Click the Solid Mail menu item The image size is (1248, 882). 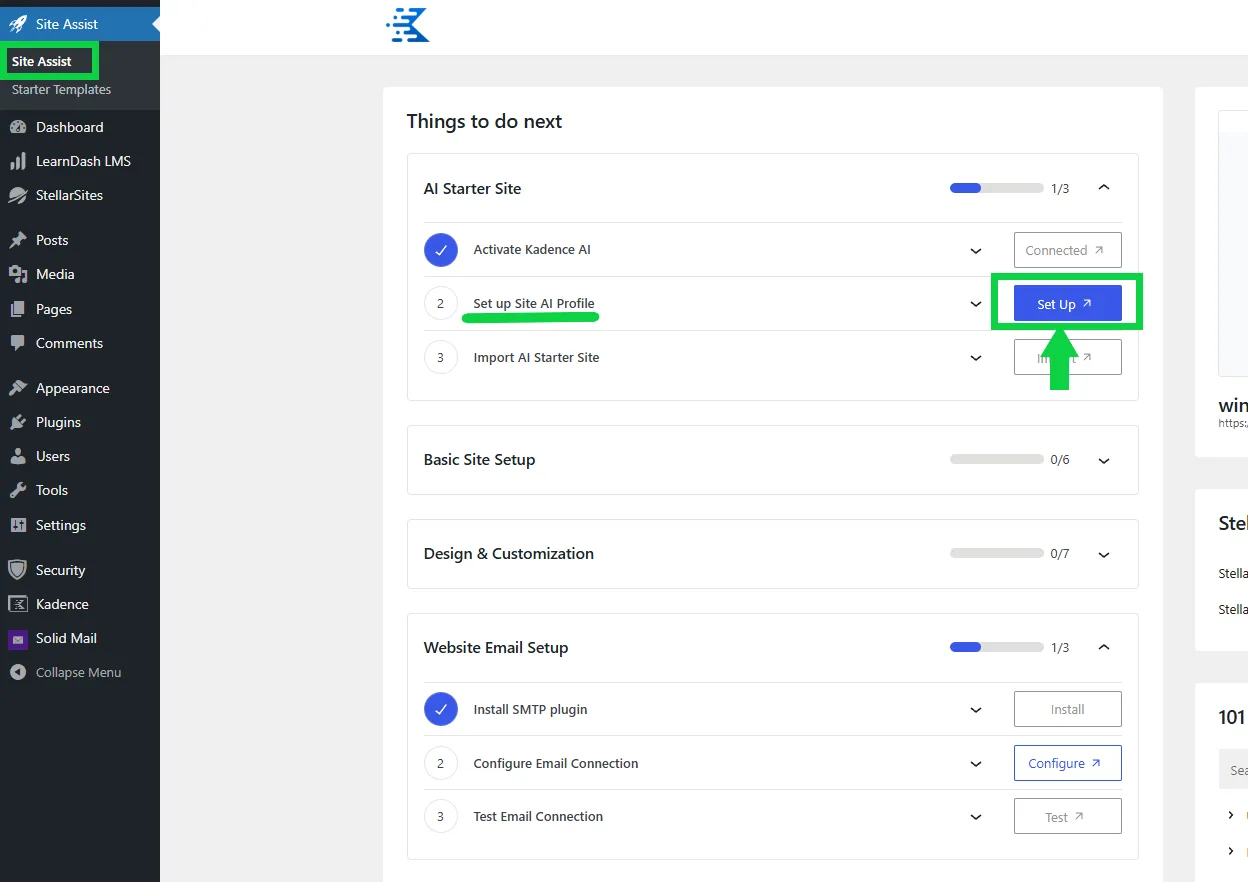(x=80, y=638)
